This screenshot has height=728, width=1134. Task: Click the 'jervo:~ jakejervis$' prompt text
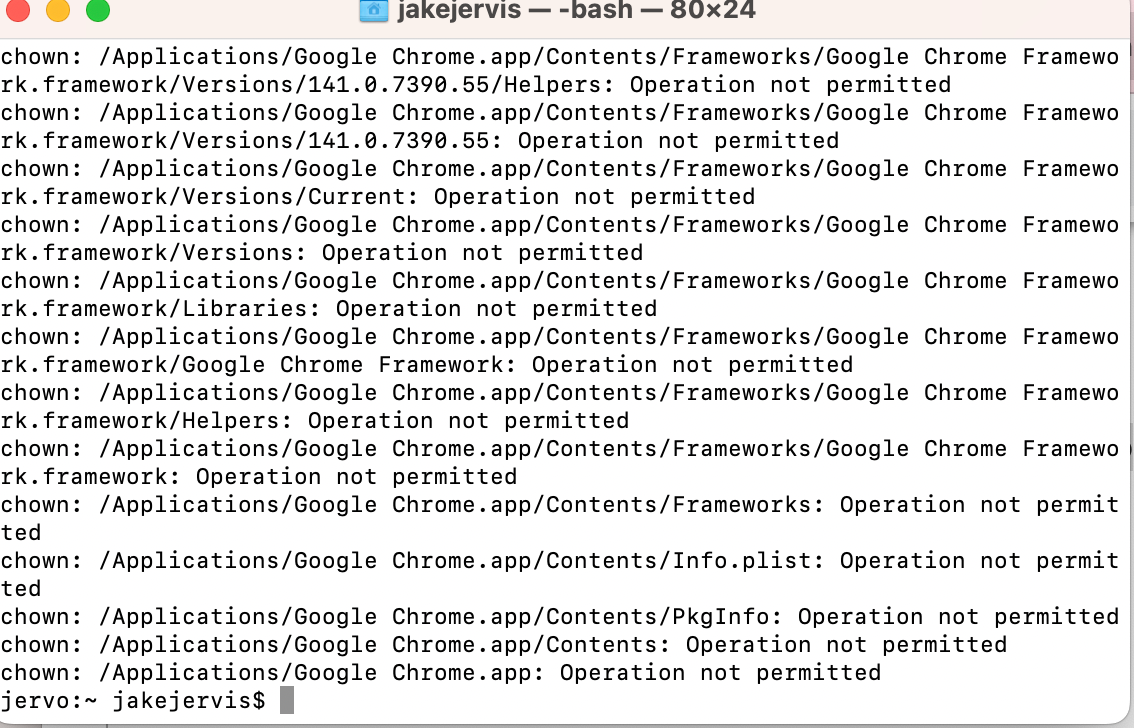pos(133,701)
